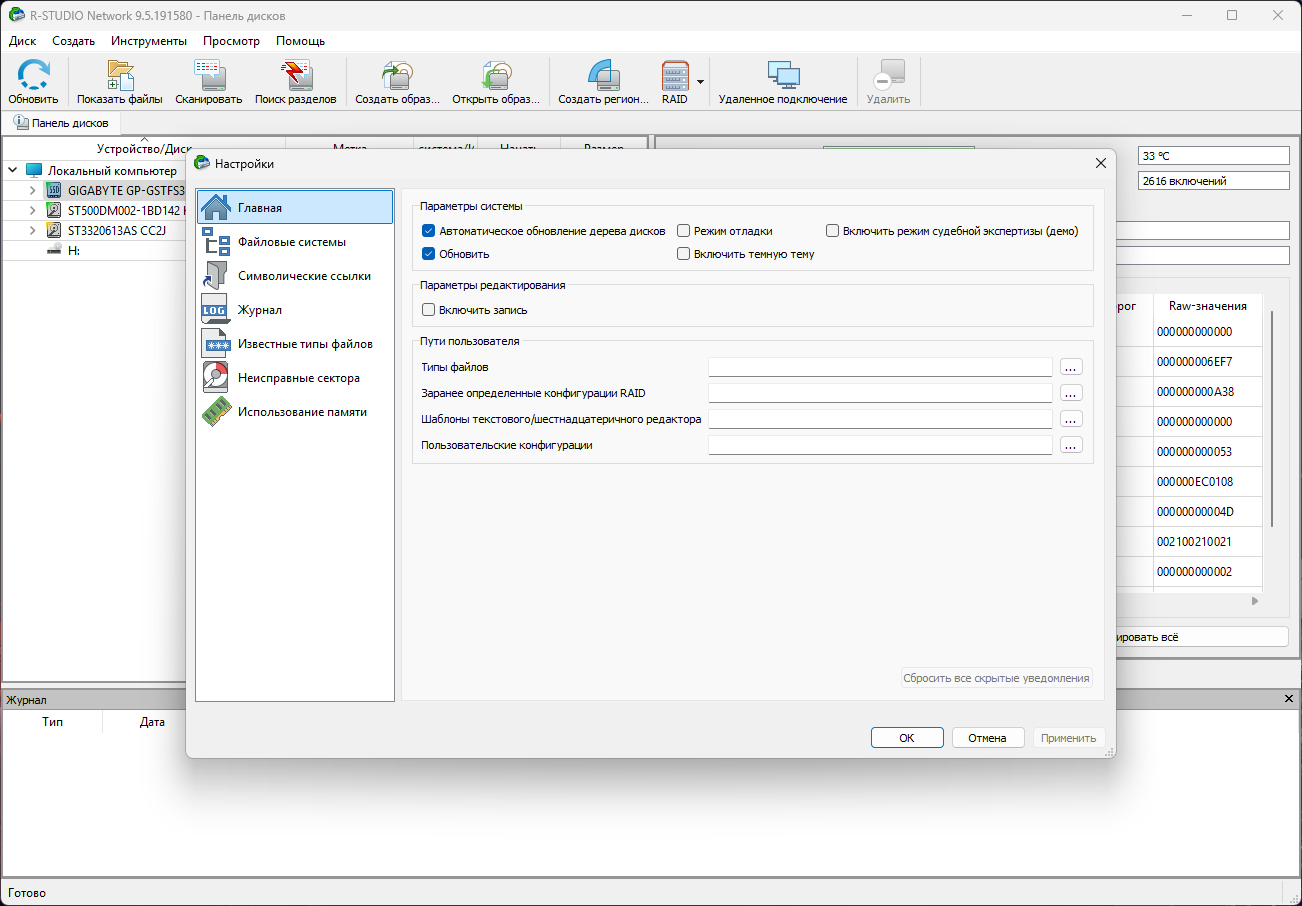Screen dimensions: 1302x906
Task: Expand the GIGABYTE GP-GSTFS disk node
Action: coord(32,190)
